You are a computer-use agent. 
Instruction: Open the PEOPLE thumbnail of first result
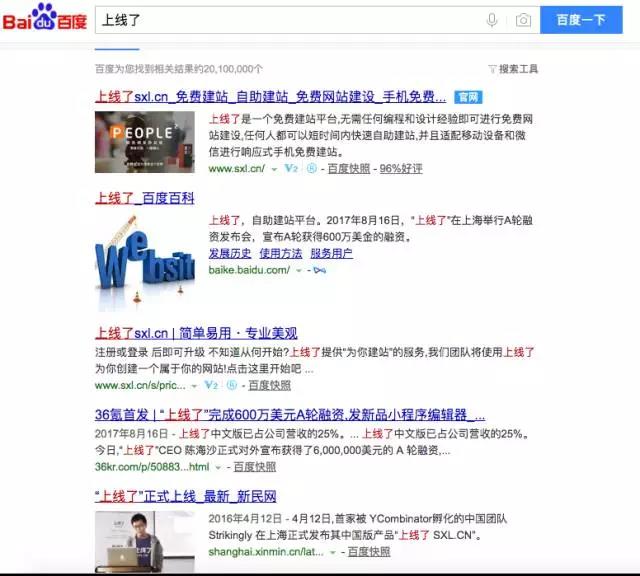point(144,142)
